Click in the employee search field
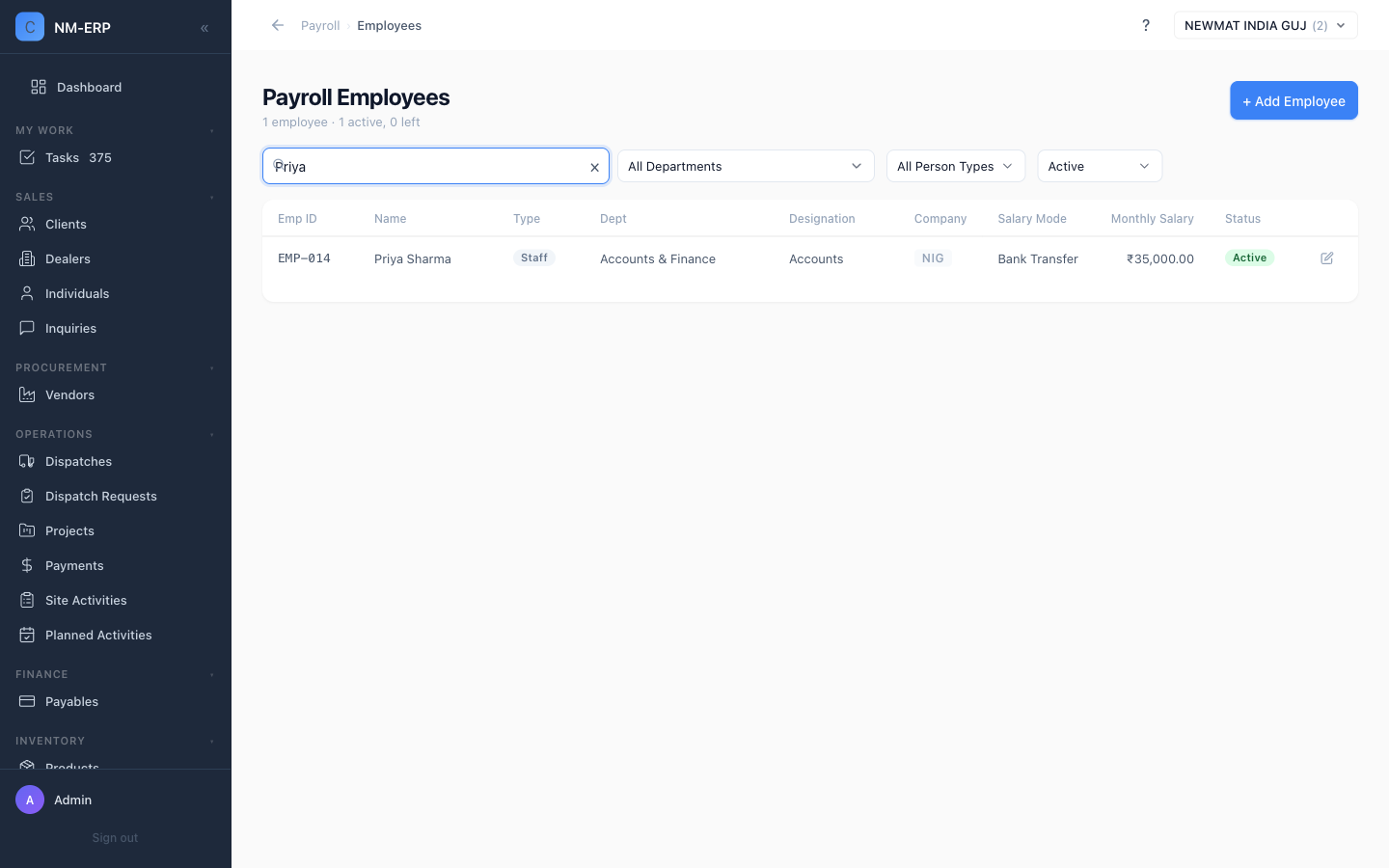The width and height of the screenshot is (1389, 868). pos(436,166)
